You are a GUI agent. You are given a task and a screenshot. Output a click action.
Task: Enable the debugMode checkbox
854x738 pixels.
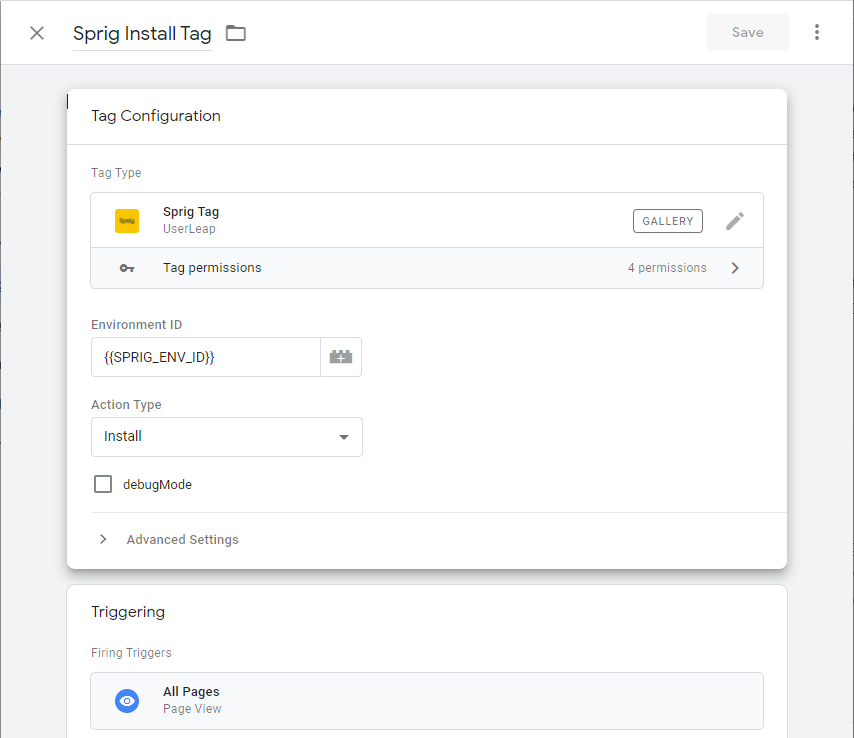103,484
